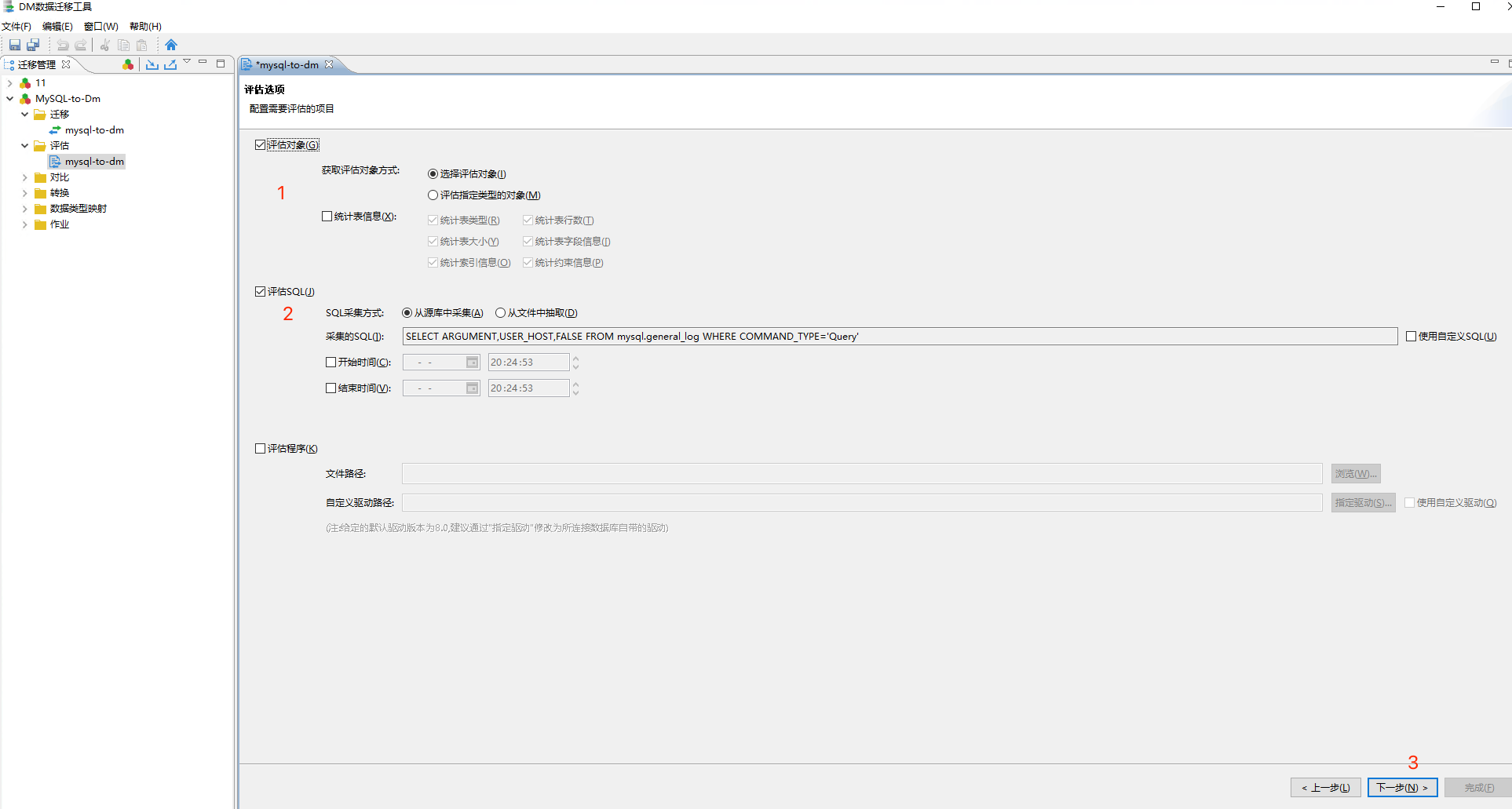Open the 开始时间 calendar picker icon
Screen dimensions: 1512x809
point(472,362)
